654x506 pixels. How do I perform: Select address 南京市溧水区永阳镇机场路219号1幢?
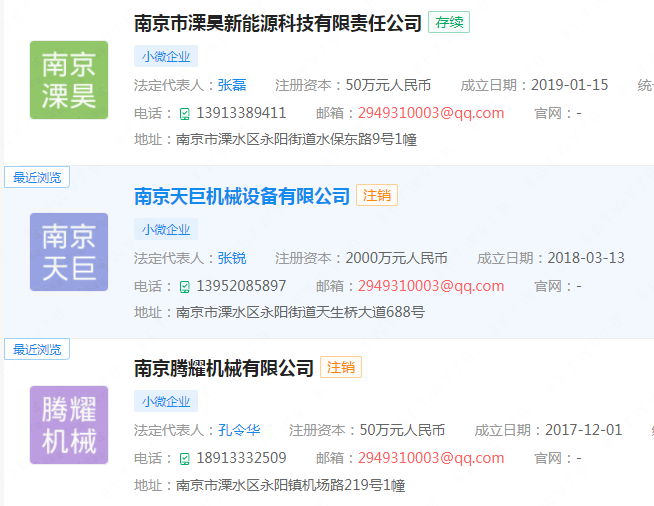(x=290, y=485)
